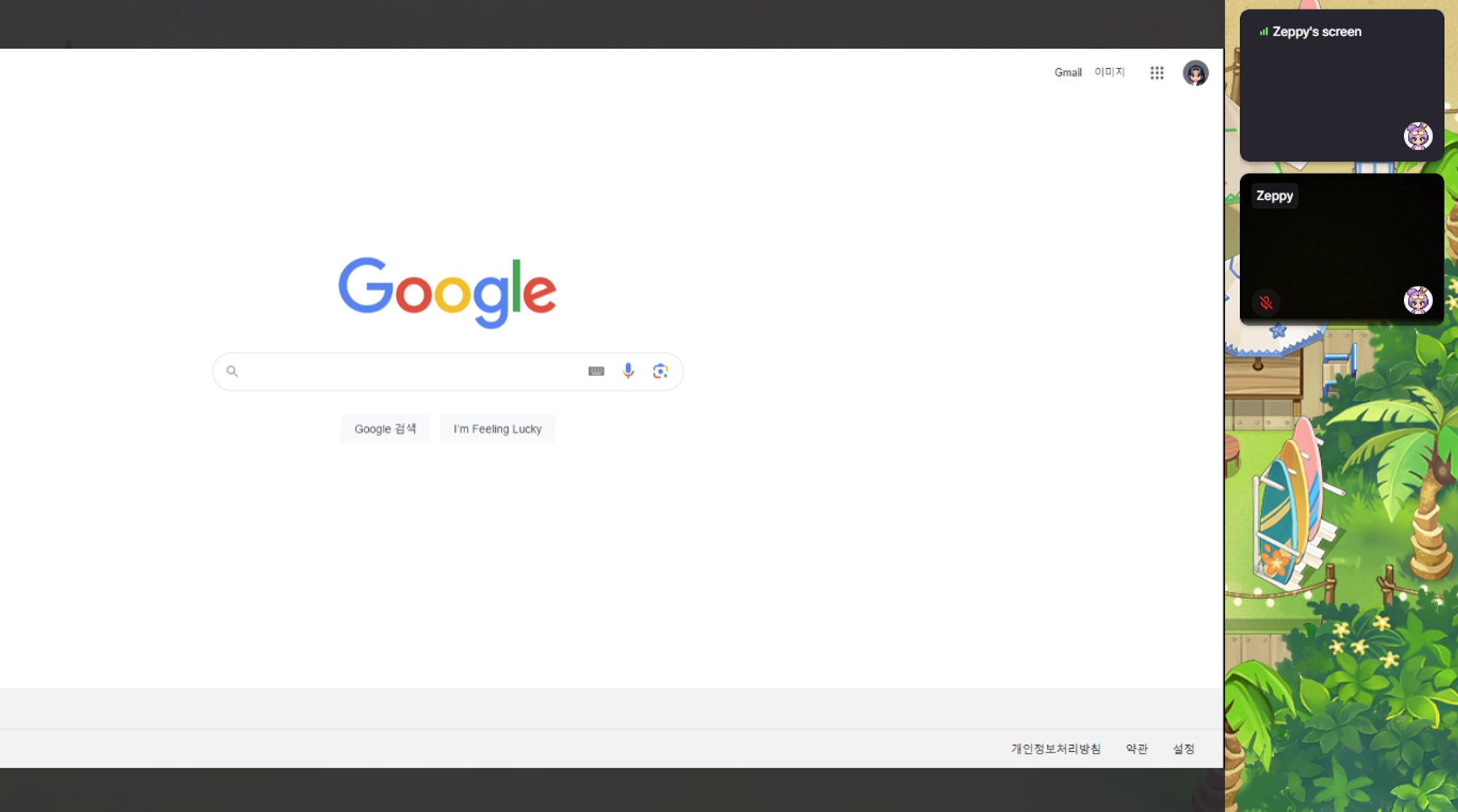Open the 약관 terms footer link
Viewport: 1458px width, 812px height.
(1137, 749)
